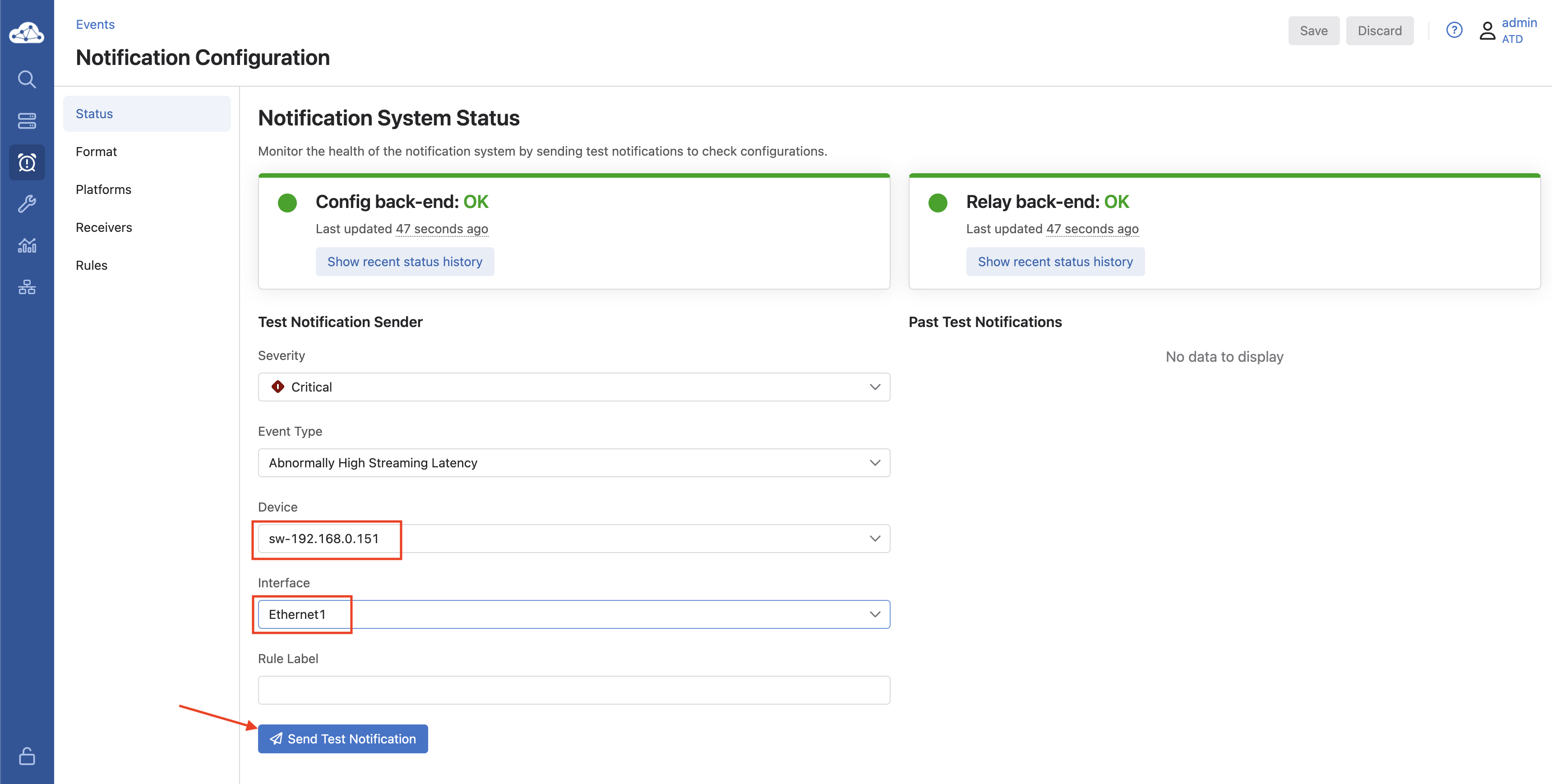Open the Metrics chart sidebar icon
The image size is (1552, 784).
coord(27,245)
